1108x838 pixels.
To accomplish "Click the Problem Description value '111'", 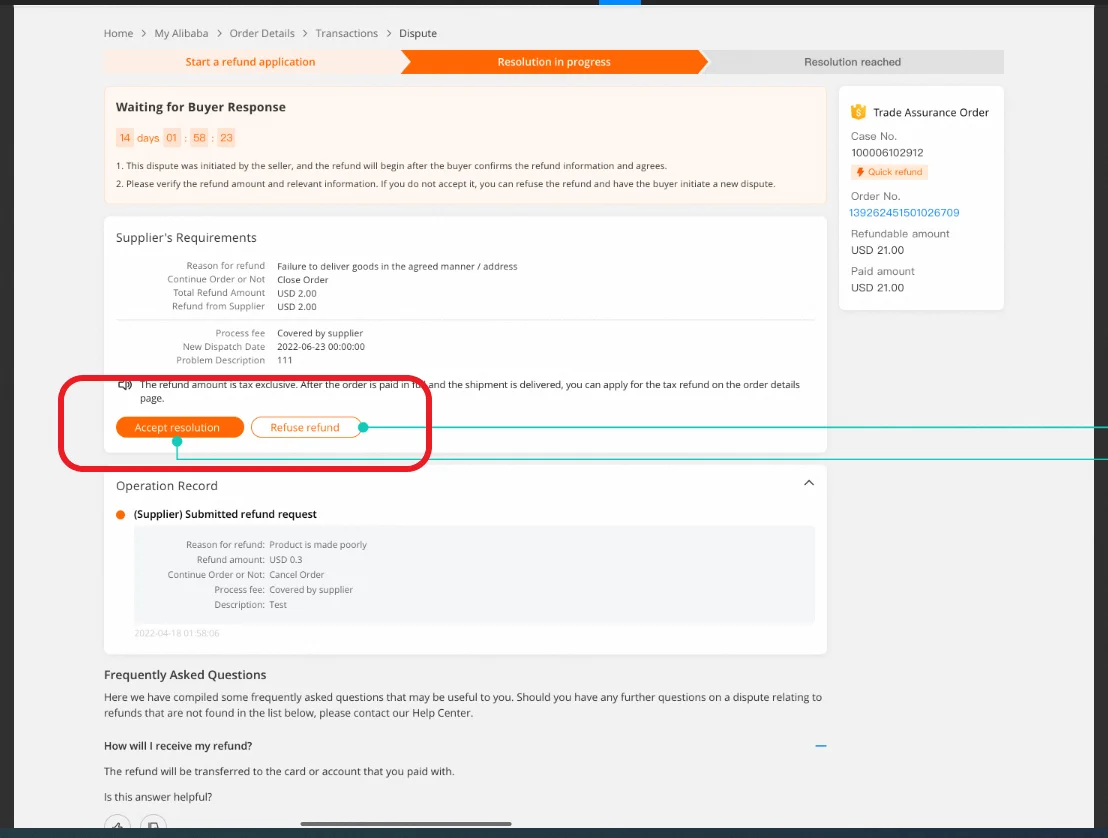I will 285,360.
